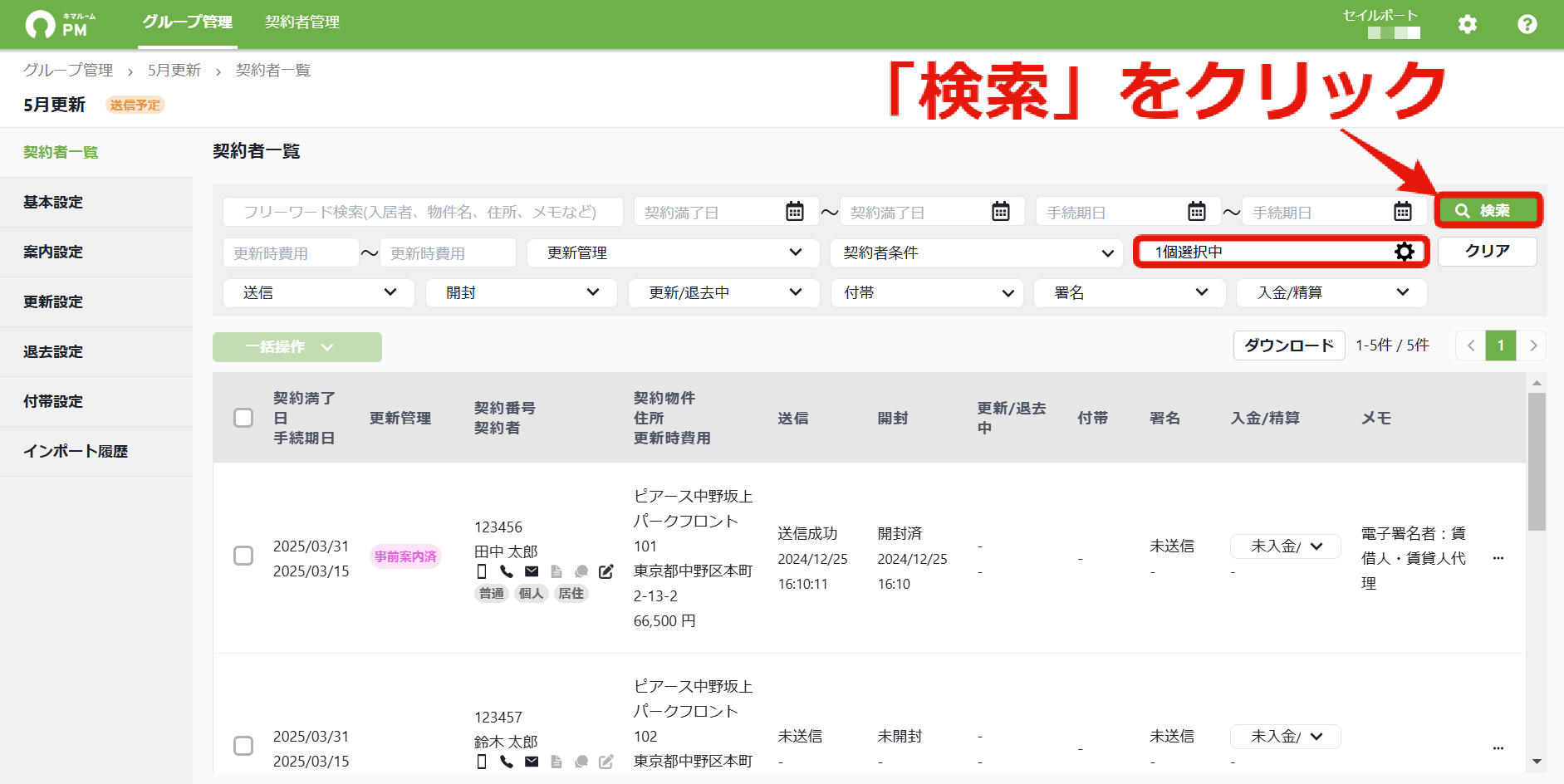This screenshot has width=1564, height=784.
Task: Click the ダウンロード button
Action: 1289,345
